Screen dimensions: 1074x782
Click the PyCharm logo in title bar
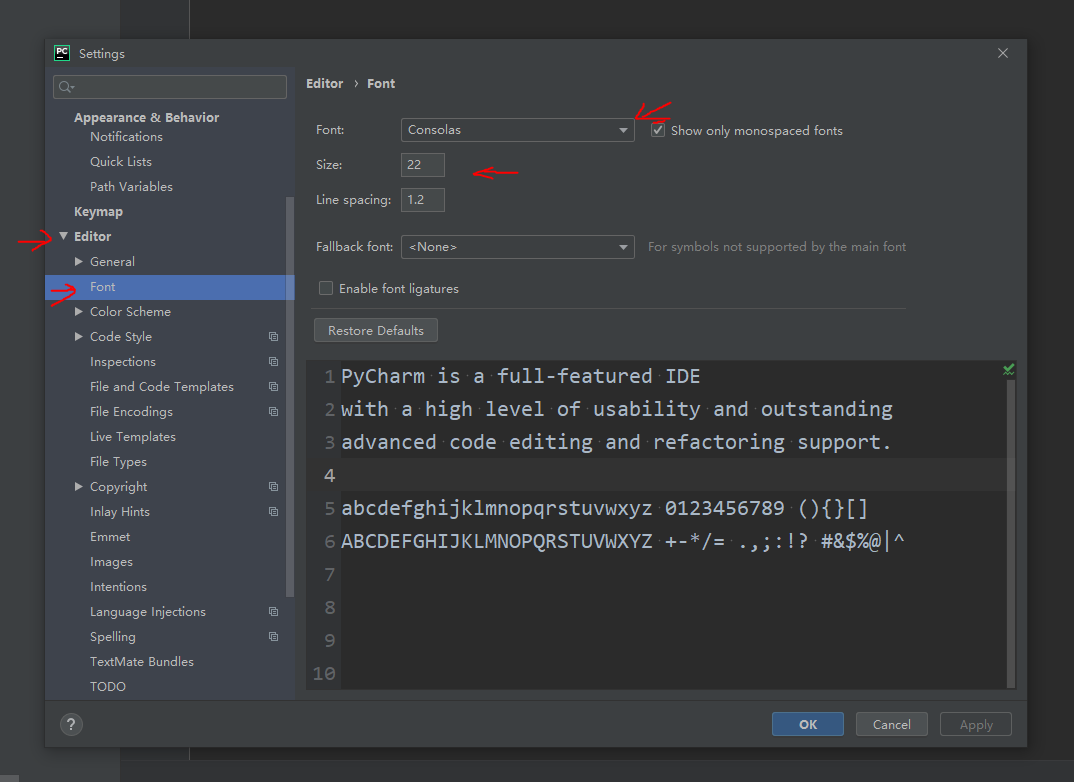(62, 53)
